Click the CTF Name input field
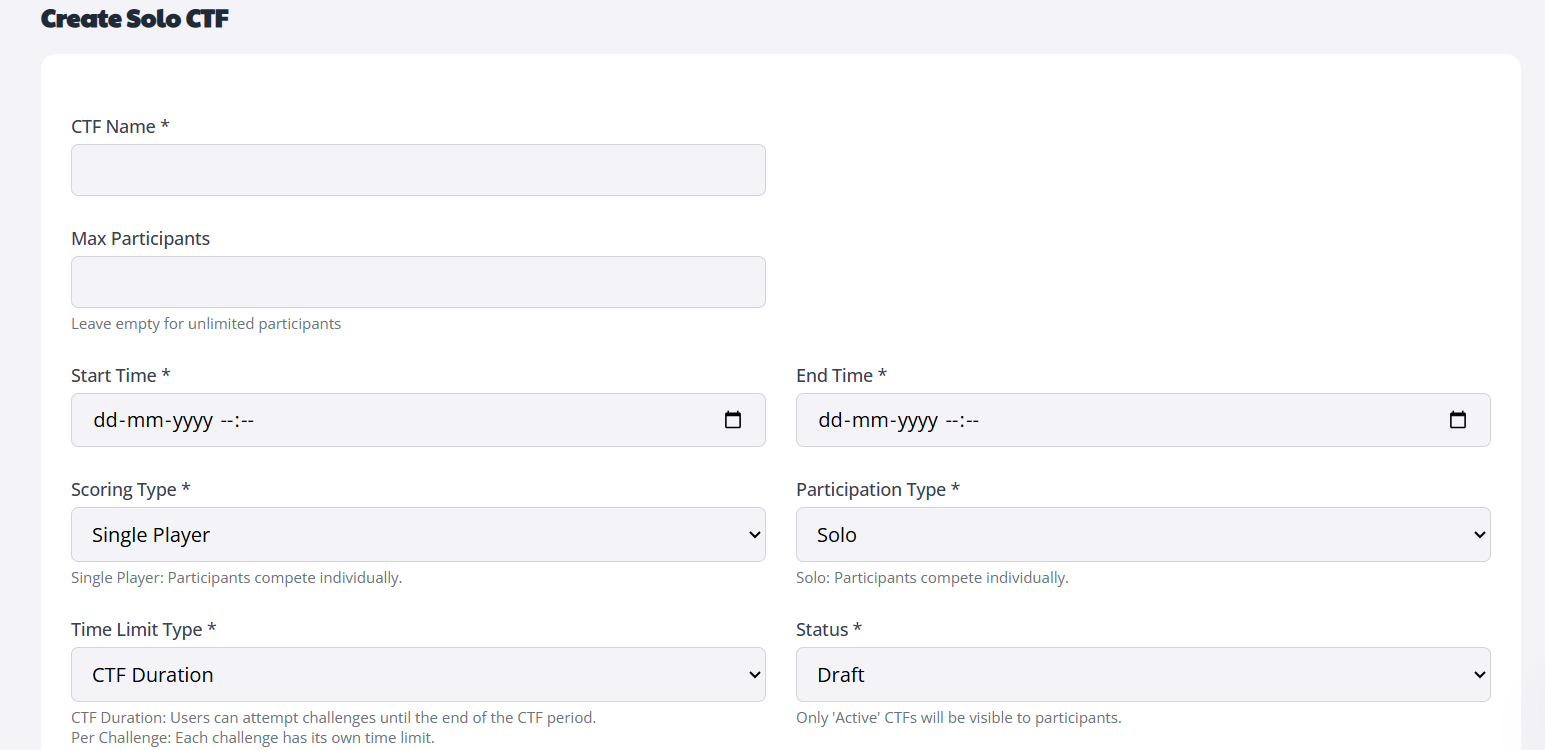Screen dimensions: 1545x750 pyautogui.click(x=417, y=169)
